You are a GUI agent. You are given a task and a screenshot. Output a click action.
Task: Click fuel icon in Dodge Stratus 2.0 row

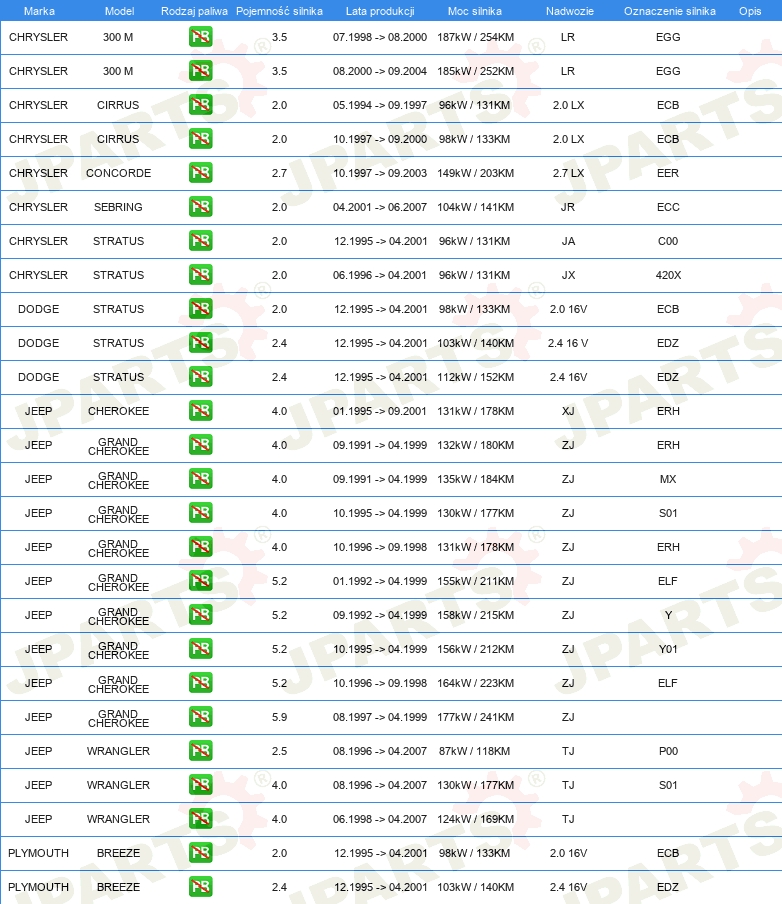tap(201, 309)
